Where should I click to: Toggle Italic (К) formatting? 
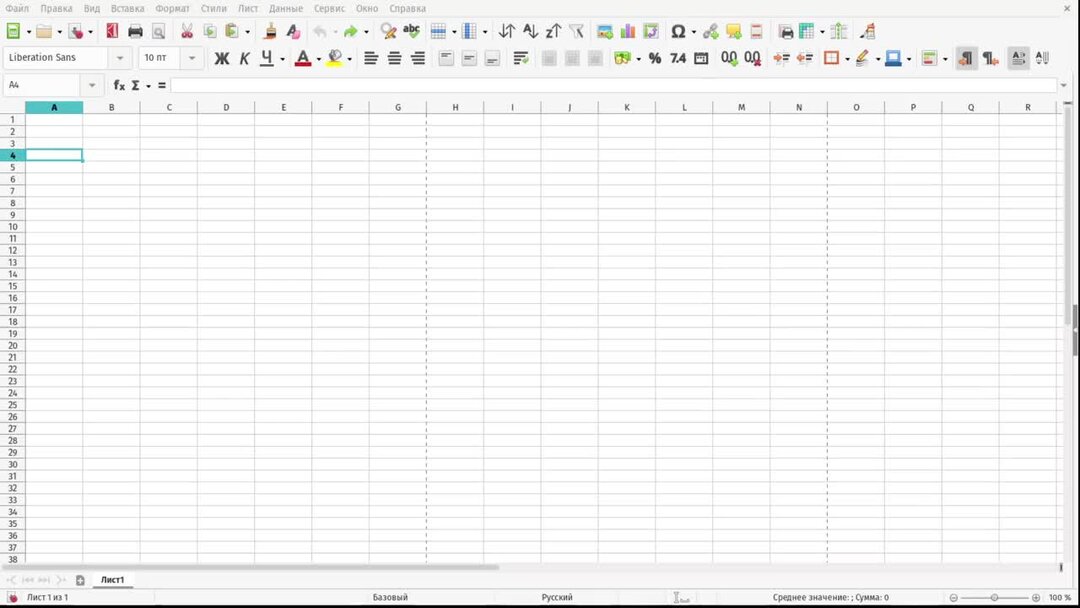tap(244, 59)
